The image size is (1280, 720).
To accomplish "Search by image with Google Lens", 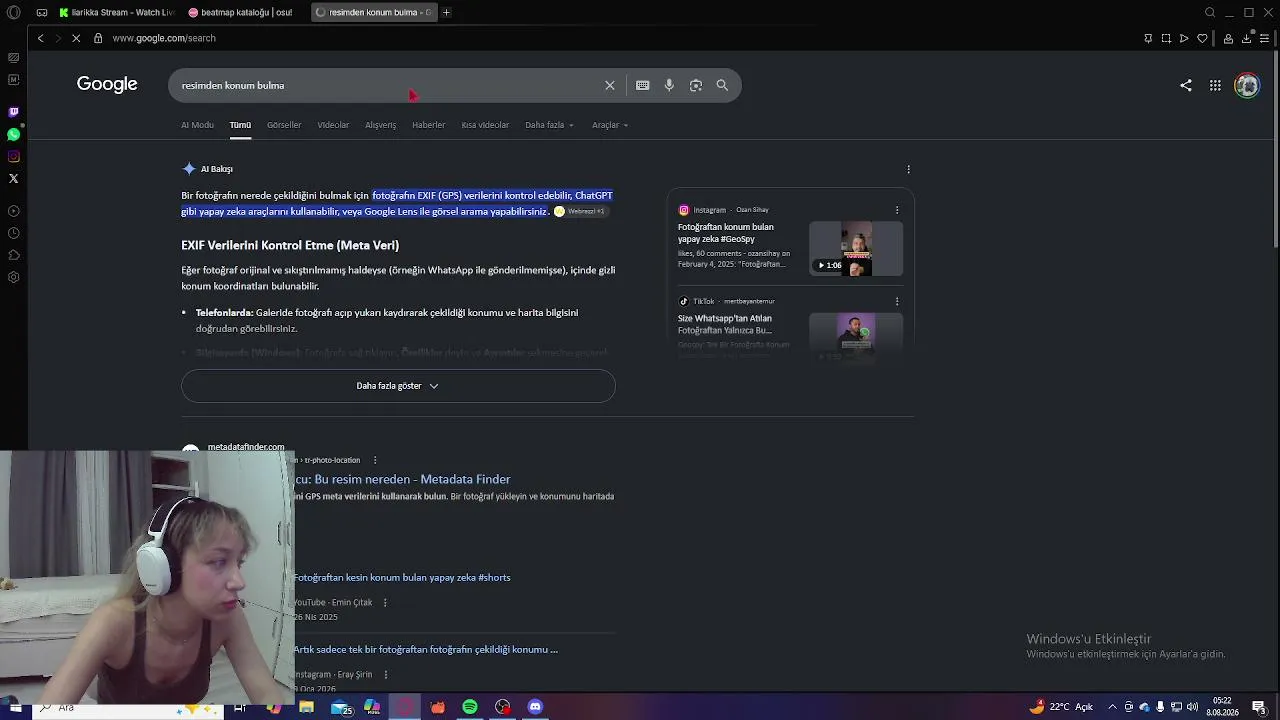I will [696, 85].
